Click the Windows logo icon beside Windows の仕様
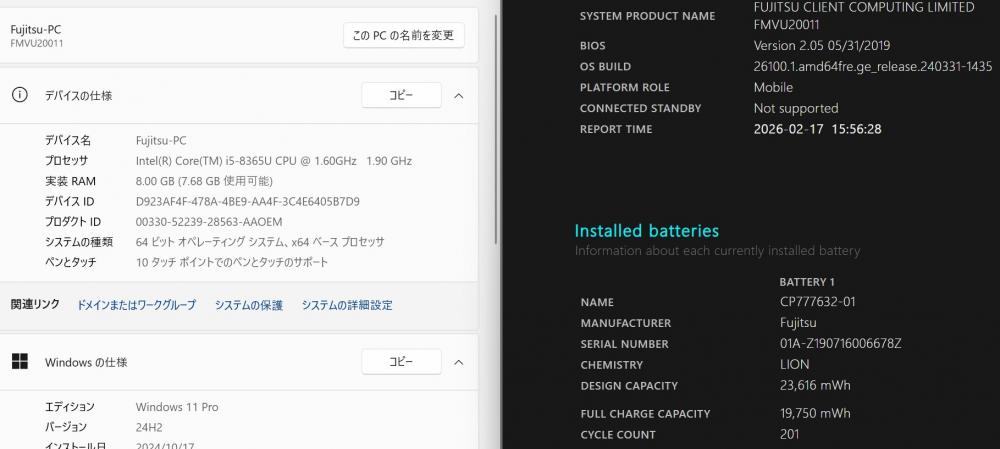 20,362
